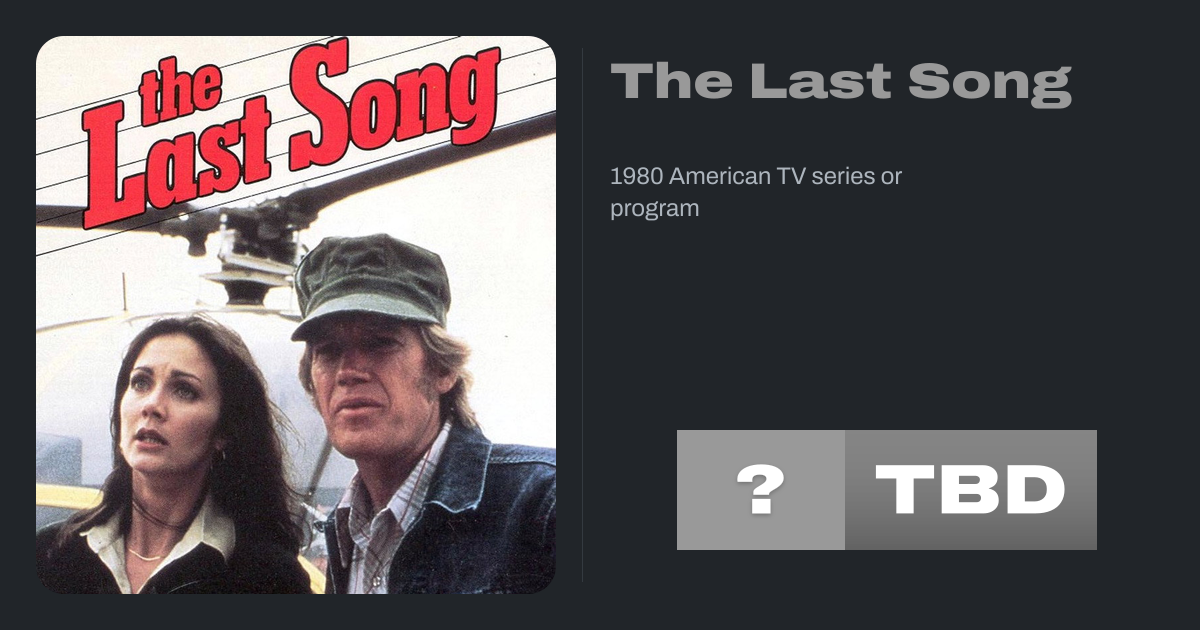
Task: Click the man's green cap in poster
Action: (368, 280)
